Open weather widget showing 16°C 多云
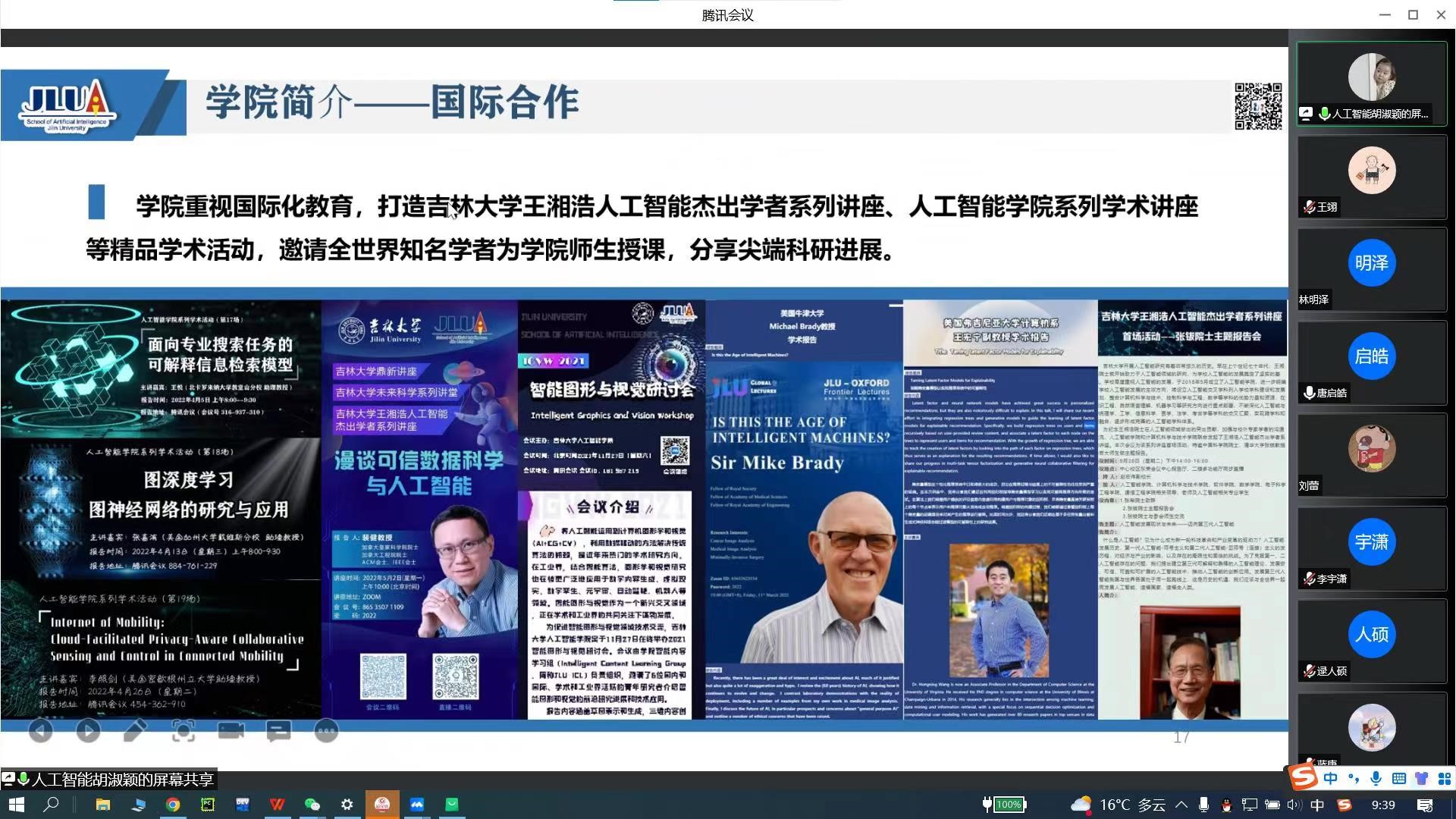This screenshot has width=1456, height=819. coord(1116,805)
